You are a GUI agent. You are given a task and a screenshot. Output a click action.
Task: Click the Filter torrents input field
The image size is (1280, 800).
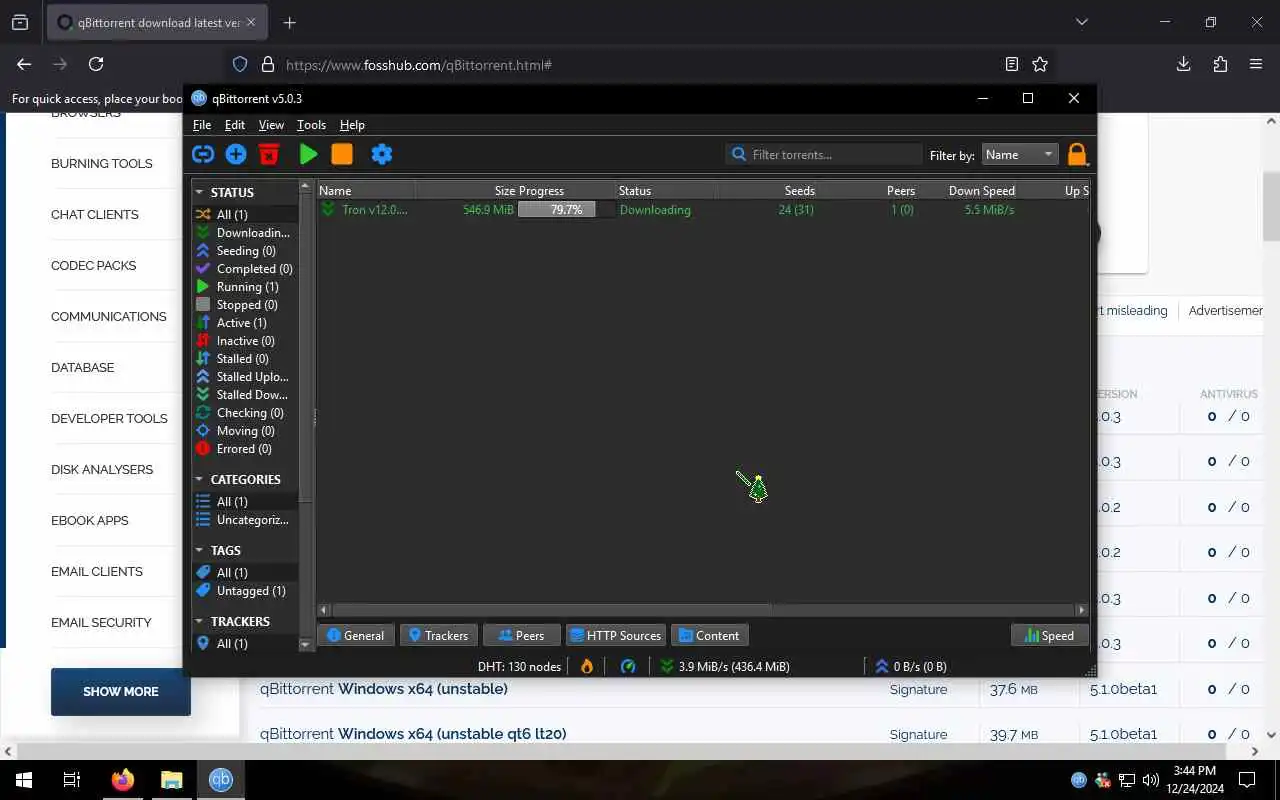[x=823, y=155]
